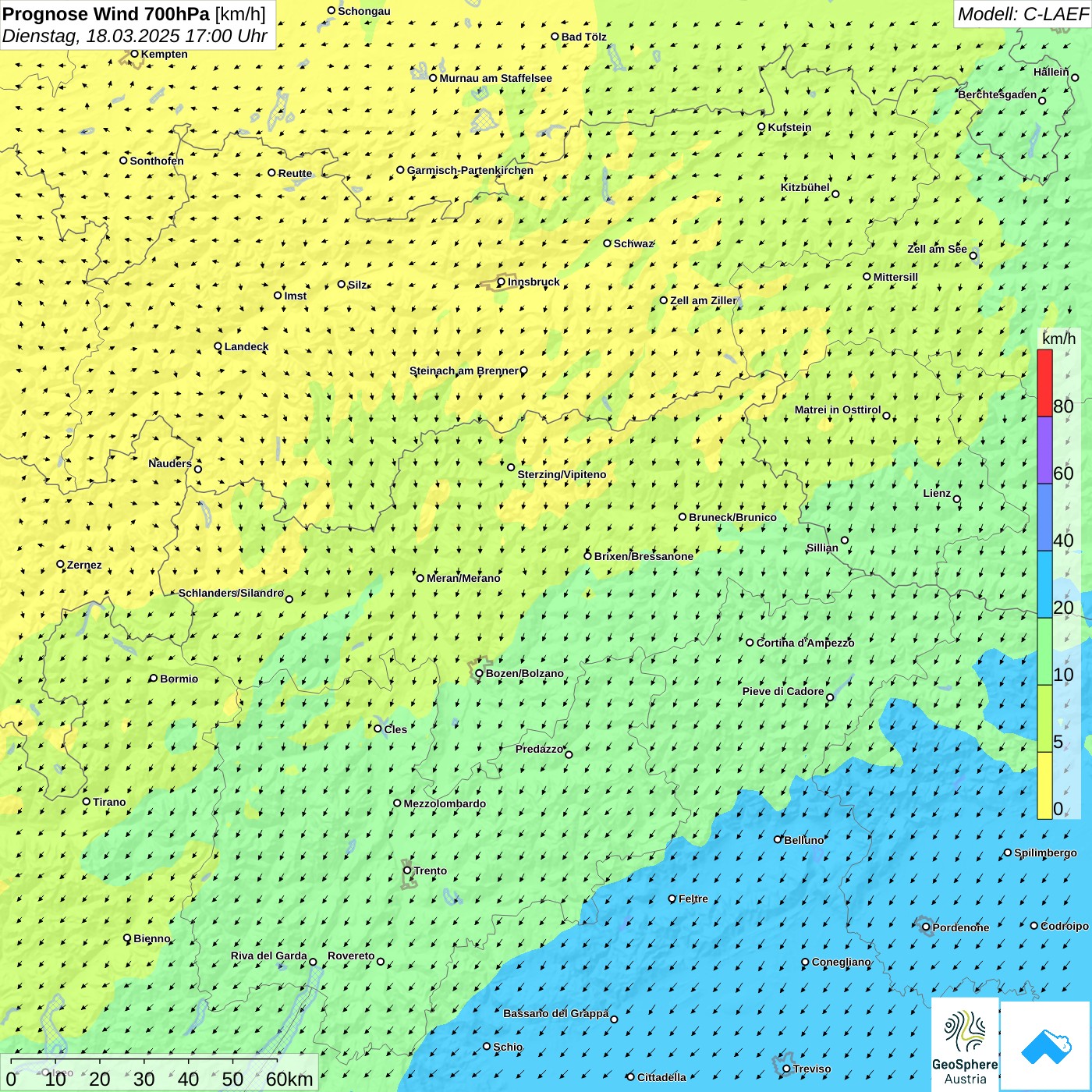Click the Pieve di Cadore label
The width and height of the screenshot is (1092, 1092).
tap(783, 691)
